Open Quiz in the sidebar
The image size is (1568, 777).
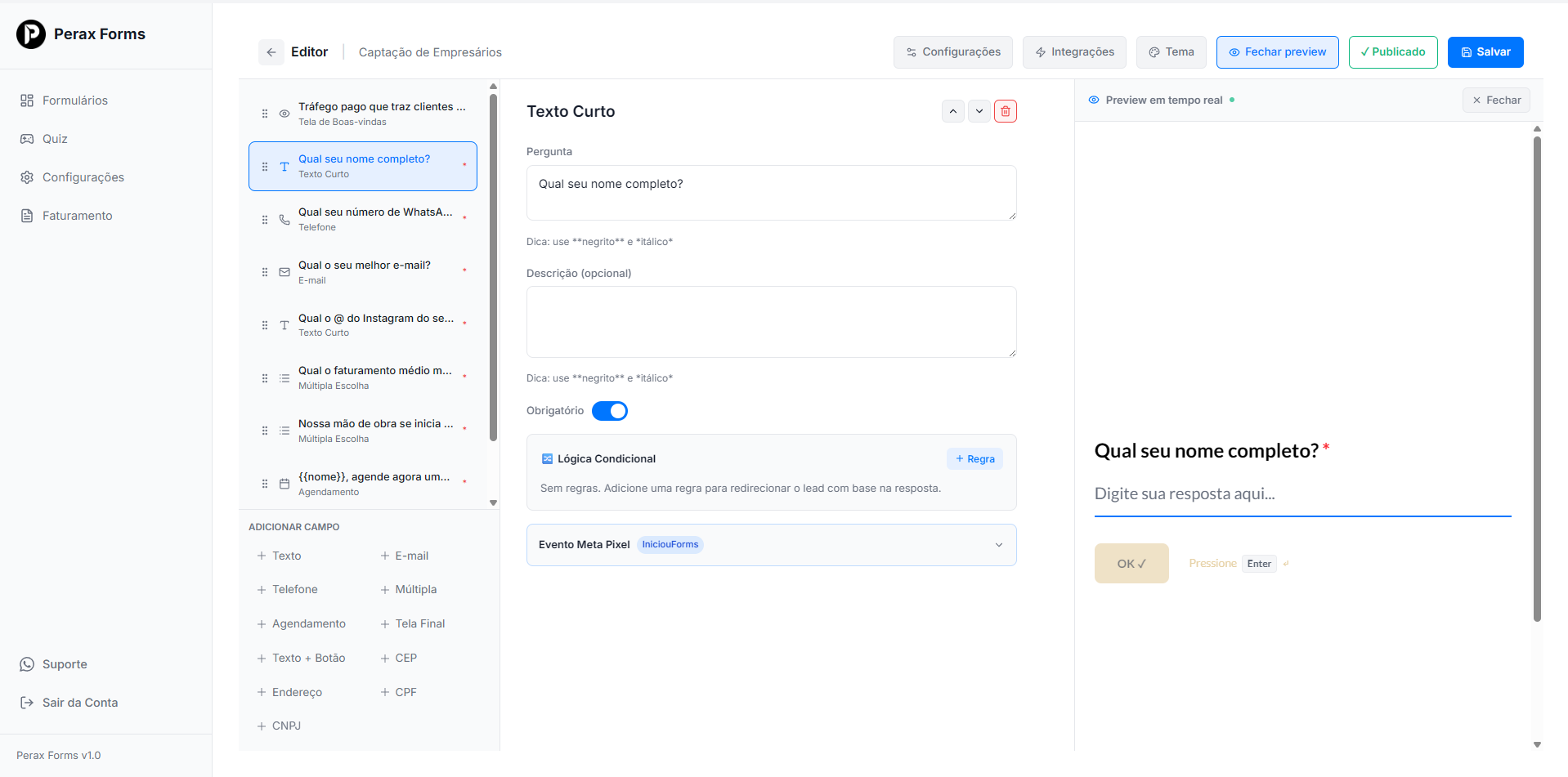(x=44, y=139)
